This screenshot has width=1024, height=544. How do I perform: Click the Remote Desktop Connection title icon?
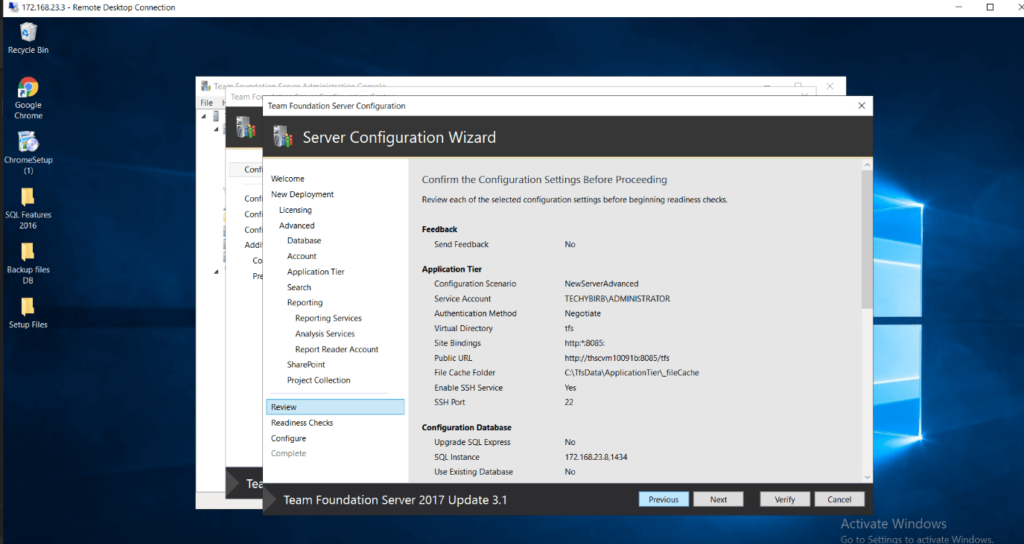pyautogui.click(x=13, y=7)
